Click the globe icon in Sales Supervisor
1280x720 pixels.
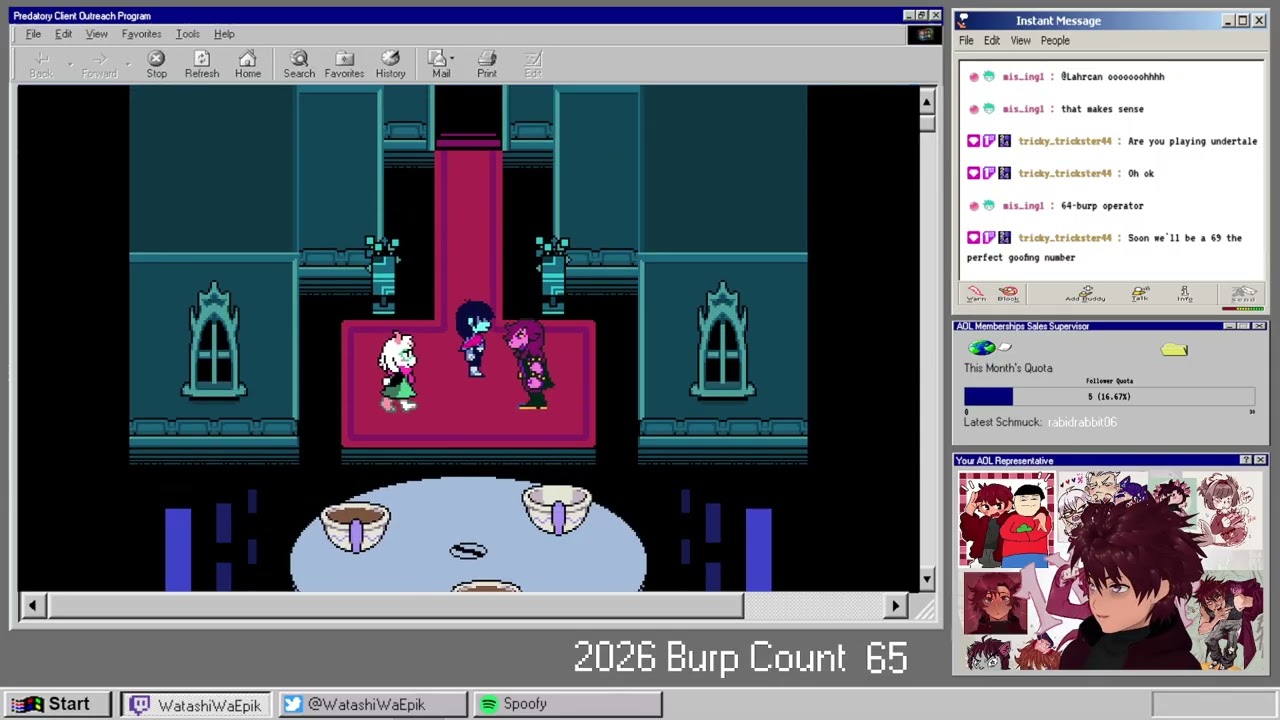(982, 348)
